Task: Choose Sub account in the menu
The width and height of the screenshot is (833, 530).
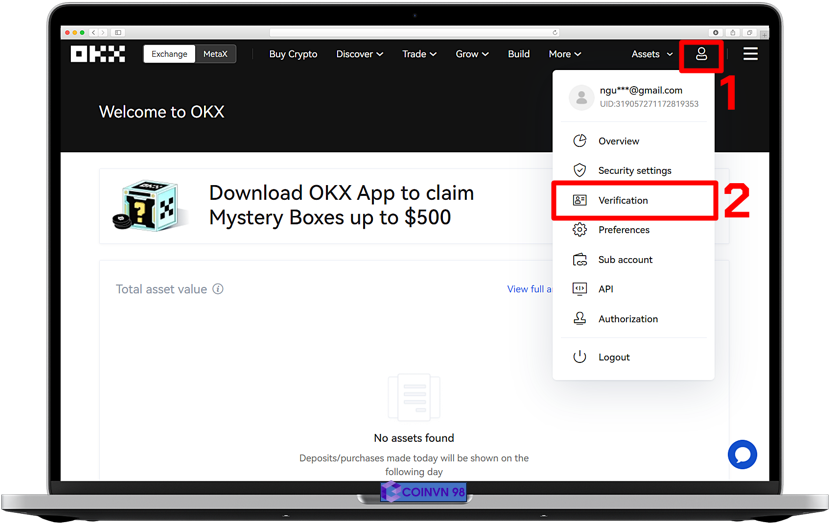Action: (x=625, y=260)
